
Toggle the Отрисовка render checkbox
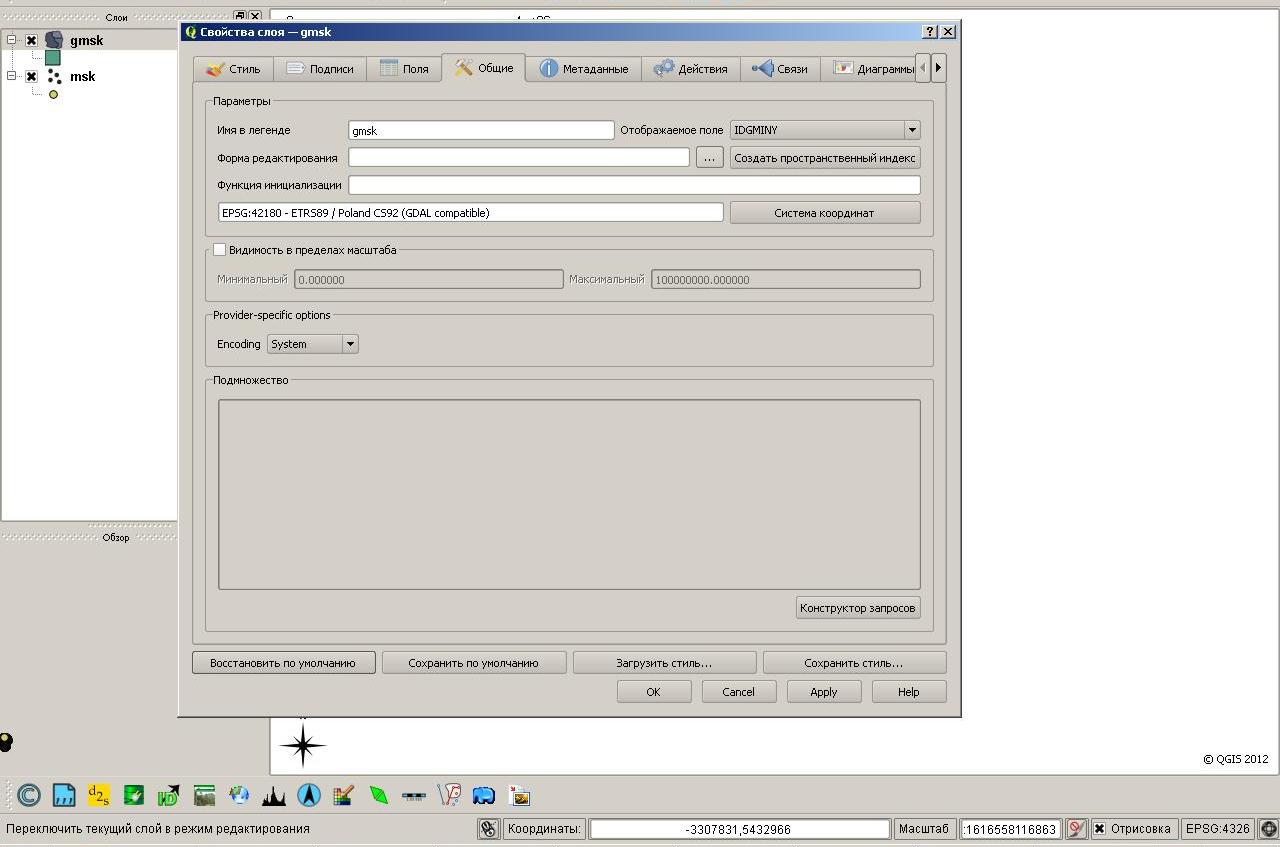pyautogui.click(x=1099, y=829)
